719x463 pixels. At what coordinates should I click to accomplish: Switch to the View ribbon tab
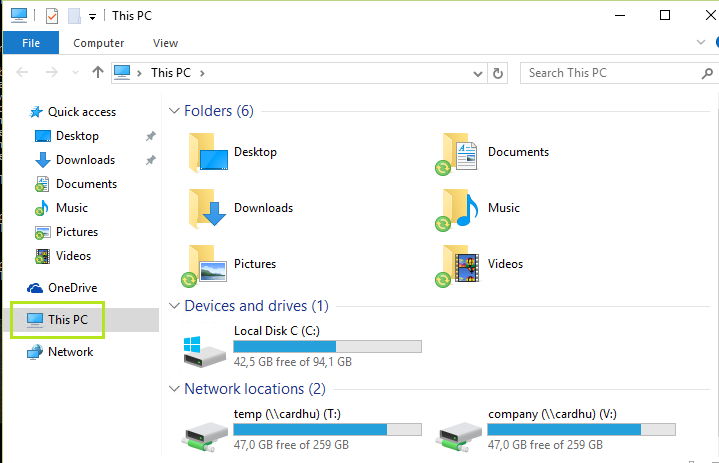pos(165,43)
